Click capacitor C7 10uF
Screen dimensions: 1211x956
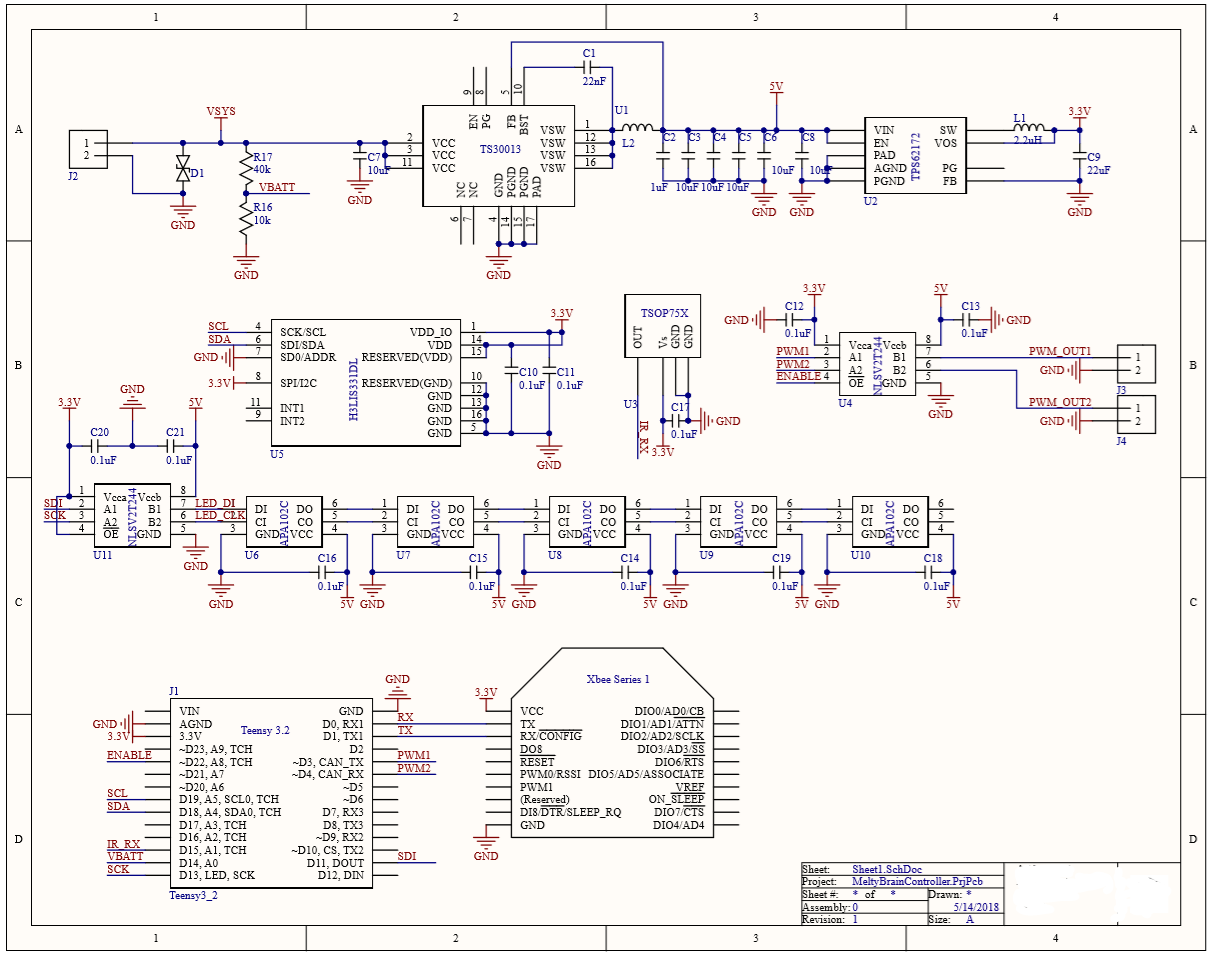coord(359,158)
